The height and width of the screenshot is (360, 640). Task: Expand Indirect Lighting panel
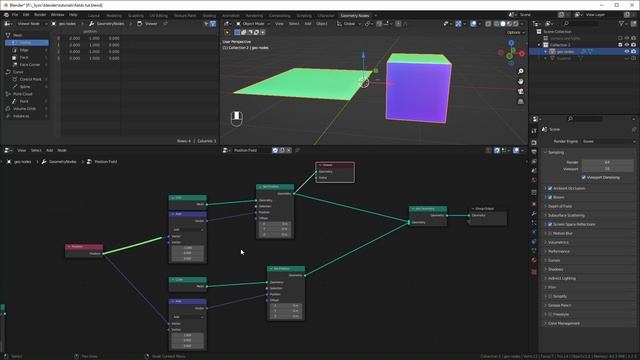562,278
